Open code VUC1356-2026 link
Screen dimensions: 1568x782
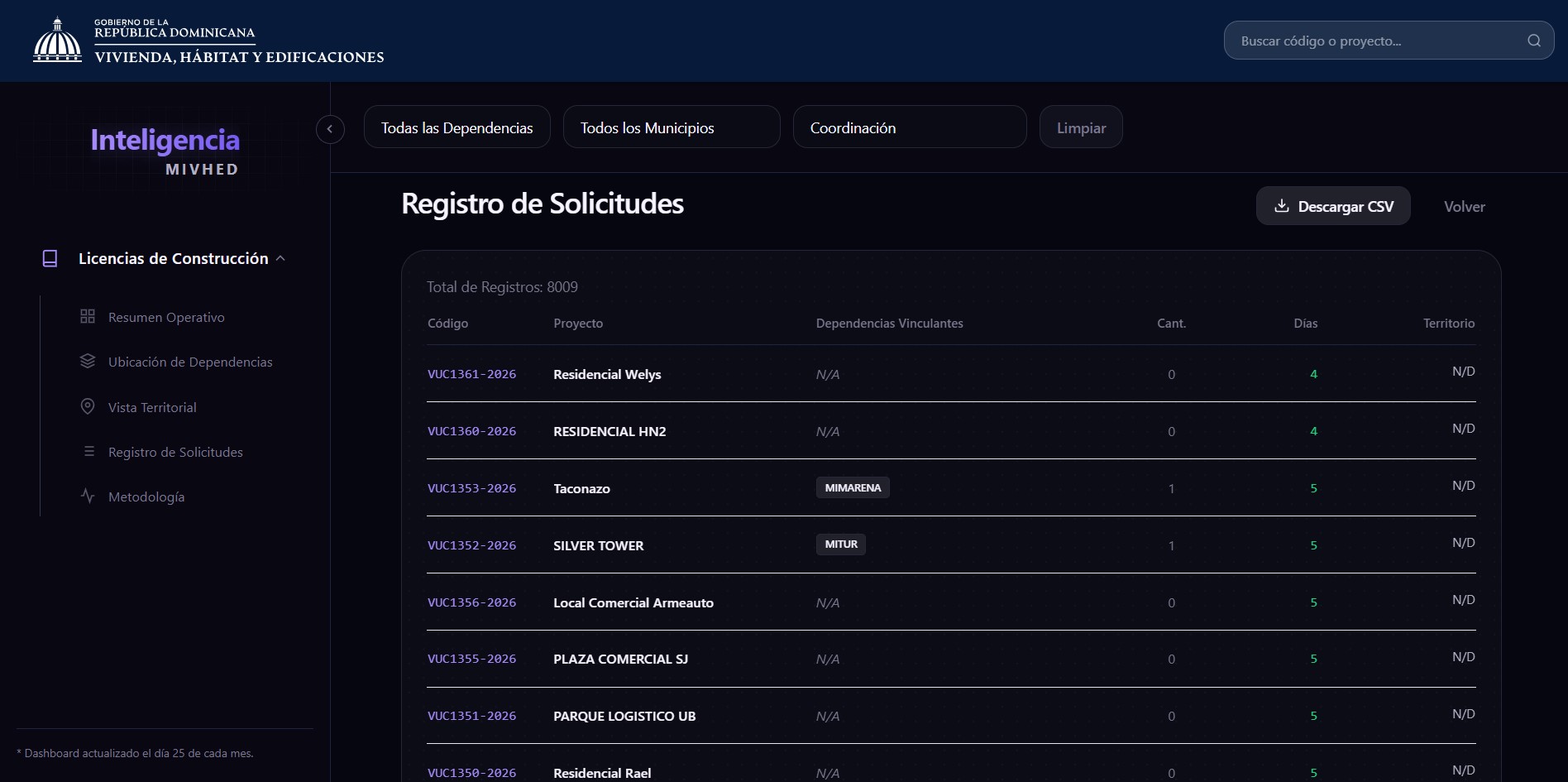tap(471, 602)
